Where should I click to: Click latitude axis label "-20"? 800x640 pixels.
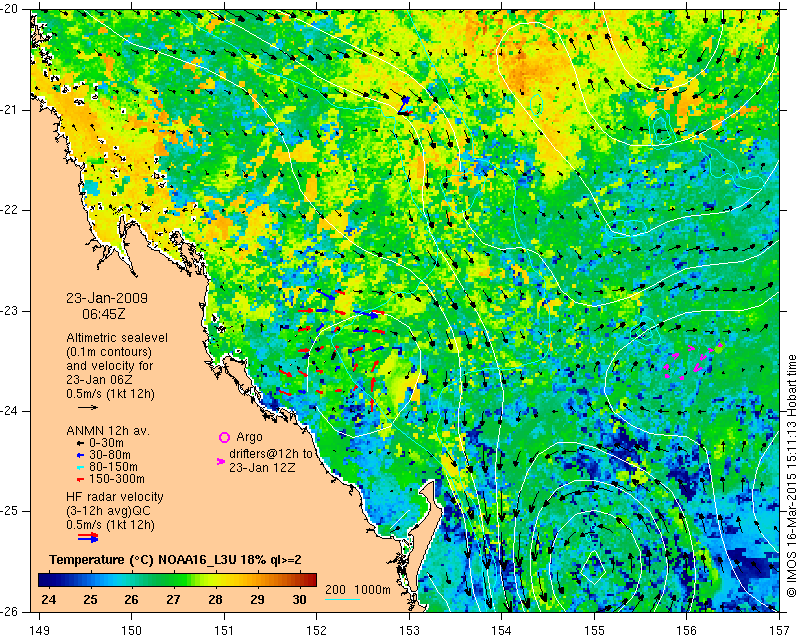[10, 9]
